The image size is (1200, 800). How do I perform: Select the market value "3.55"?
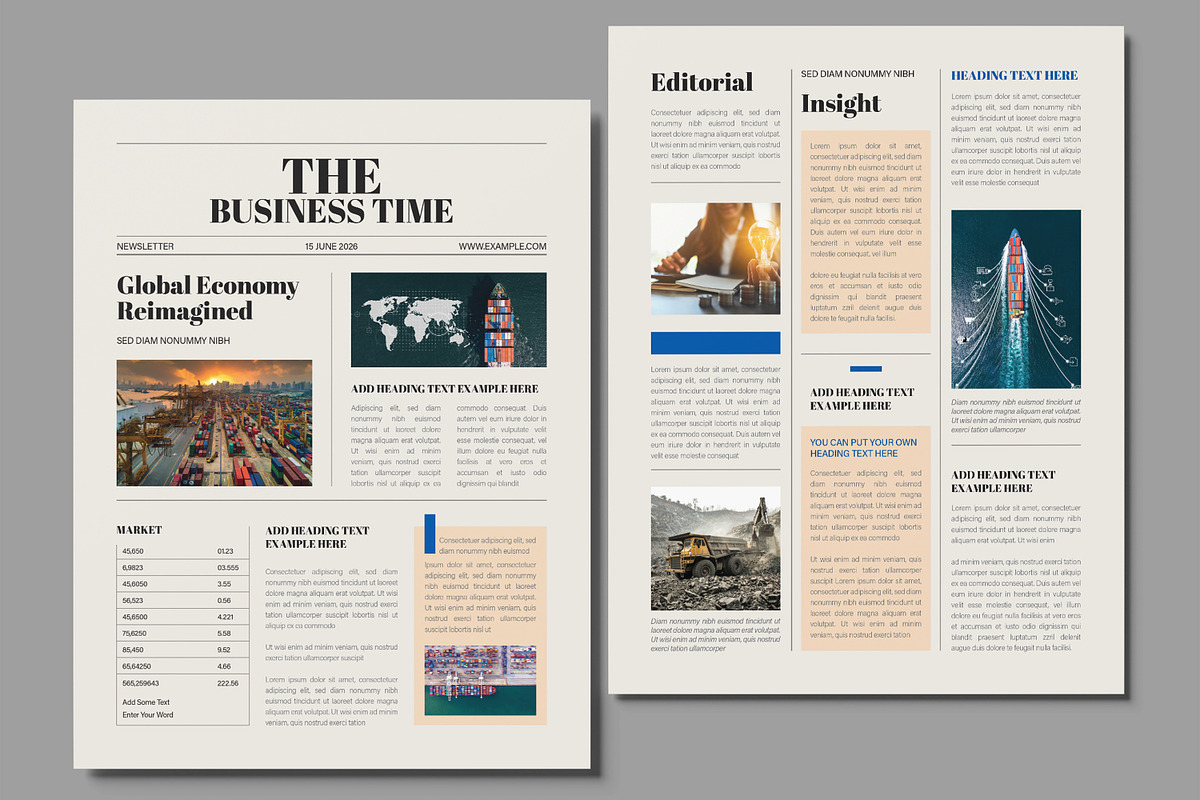[224, 584]
